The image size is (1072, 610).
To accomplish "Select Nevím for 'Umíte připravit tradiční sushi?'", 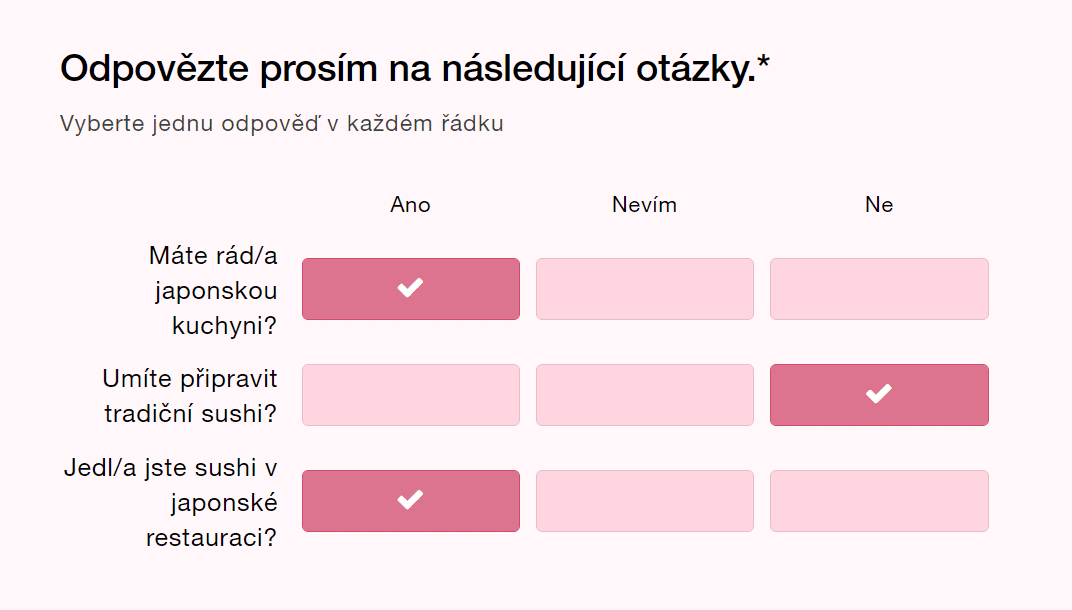I will (645, 395).
